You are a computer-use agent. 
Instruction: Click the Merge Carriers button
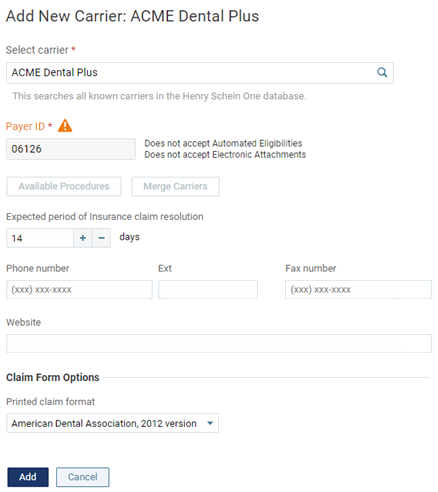pyautogui.click(x=176, y=186)
